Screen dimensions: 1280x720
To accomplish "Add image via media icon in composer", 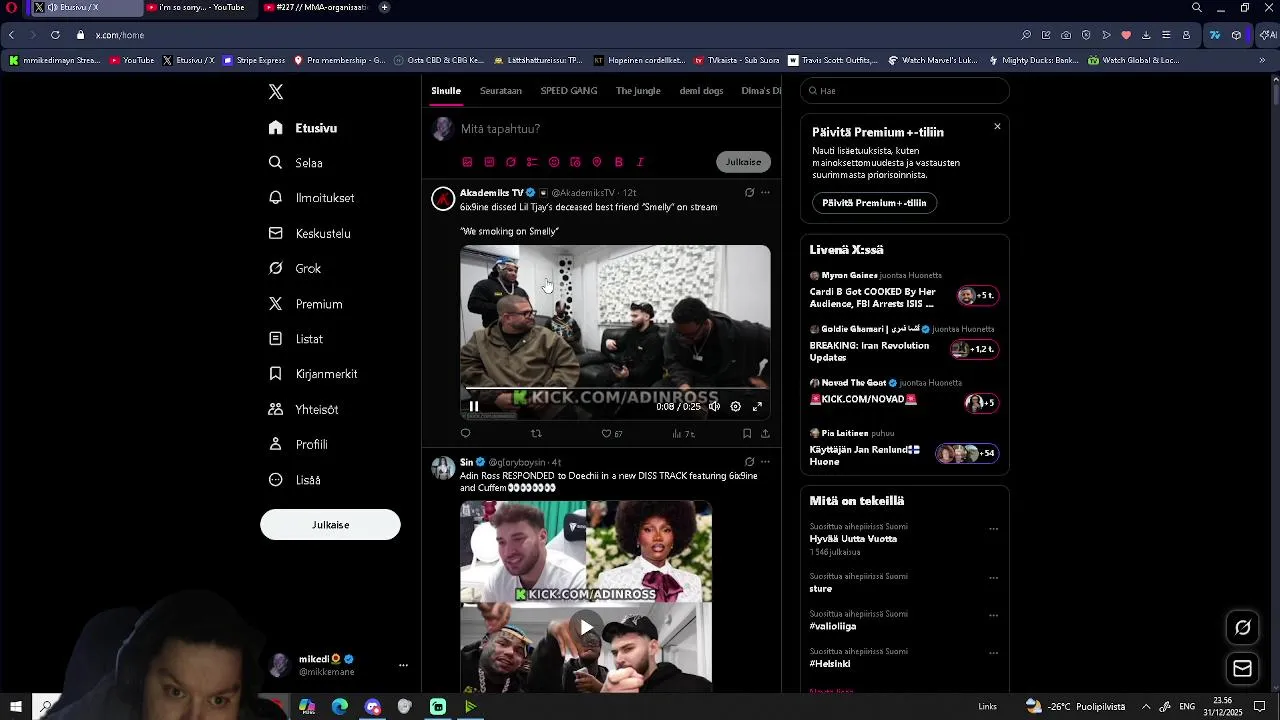I will pyautogui.click(x=467, y=162).
